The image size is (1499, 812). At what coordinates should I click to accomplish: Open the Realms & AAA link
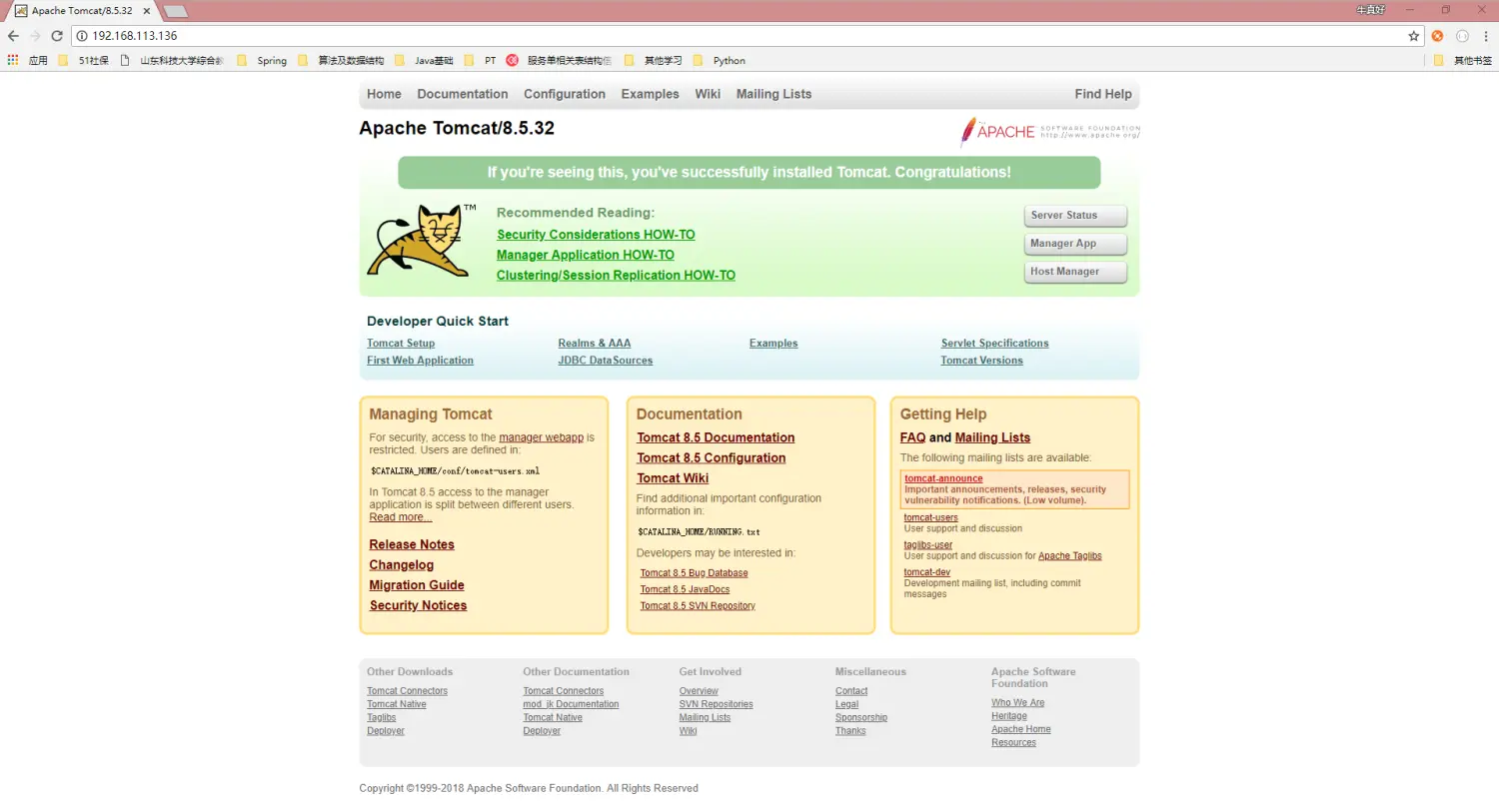coord(595,344)
